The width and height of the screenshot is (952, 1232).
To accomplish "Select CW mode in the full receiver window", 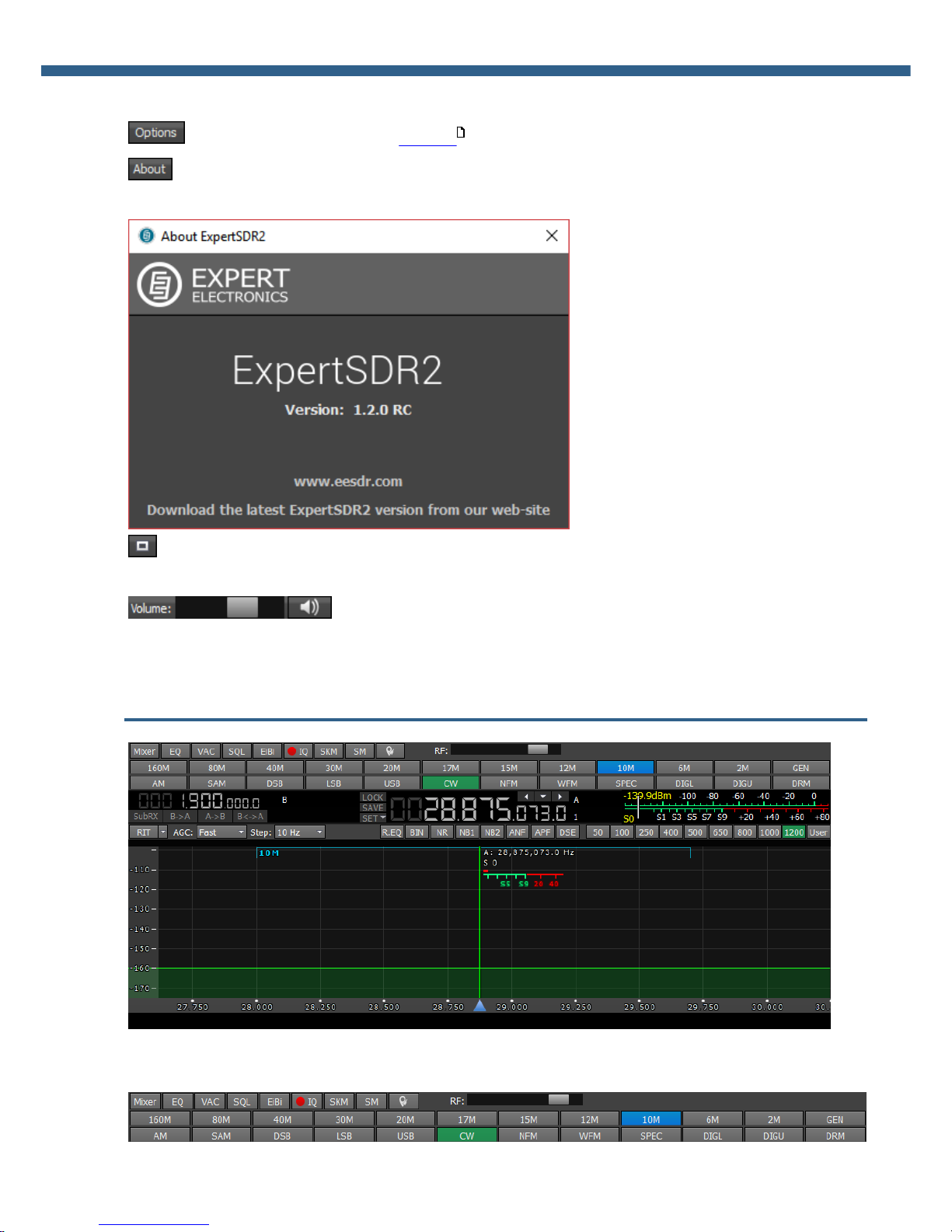I will coord(451,784).
